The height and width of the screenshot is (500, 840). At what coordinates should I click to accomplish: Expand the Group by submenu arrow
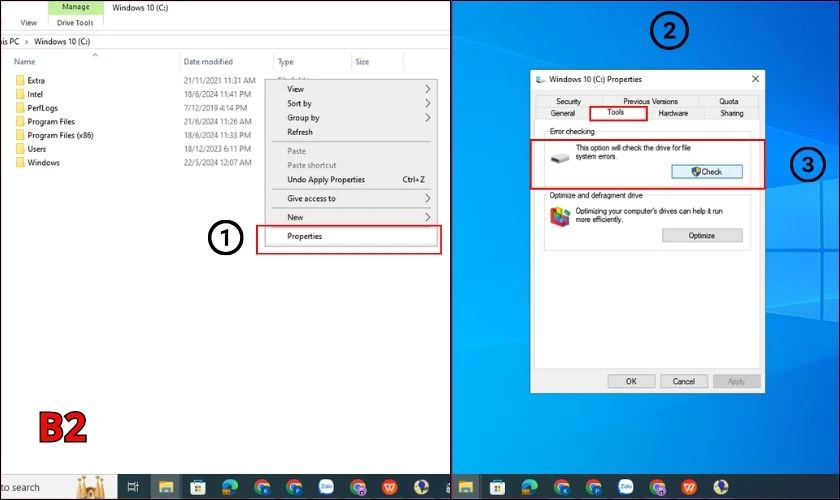point(428,117)
